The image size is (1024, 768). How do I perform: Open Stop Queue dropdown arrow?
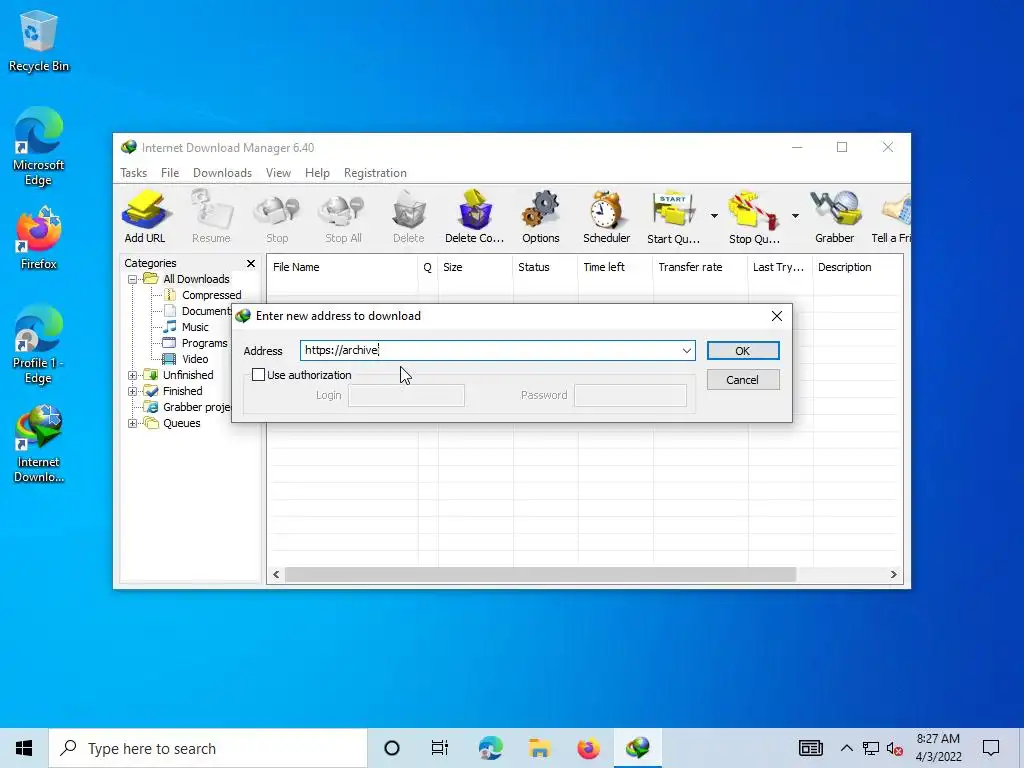pos(795,216)
